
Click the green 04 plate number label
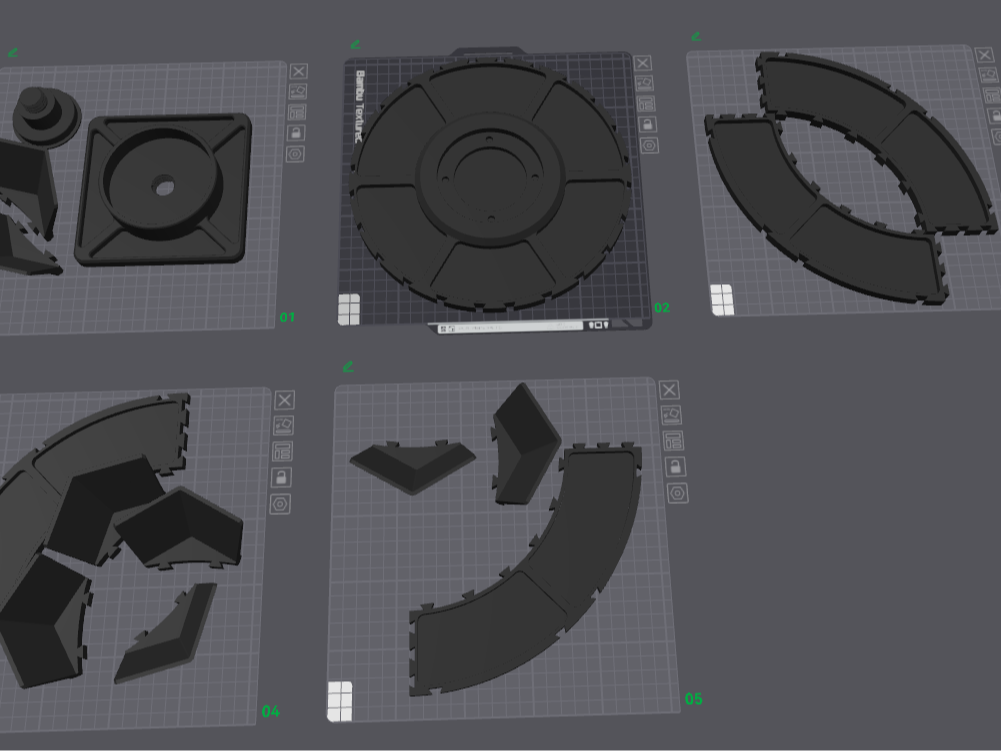click(x=271, y=711)
